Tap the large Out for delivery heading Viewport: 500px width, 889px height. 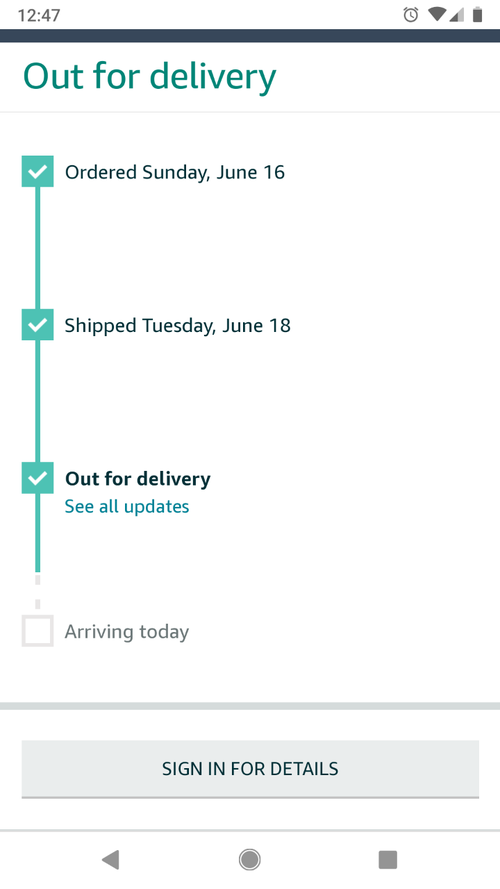150,77
